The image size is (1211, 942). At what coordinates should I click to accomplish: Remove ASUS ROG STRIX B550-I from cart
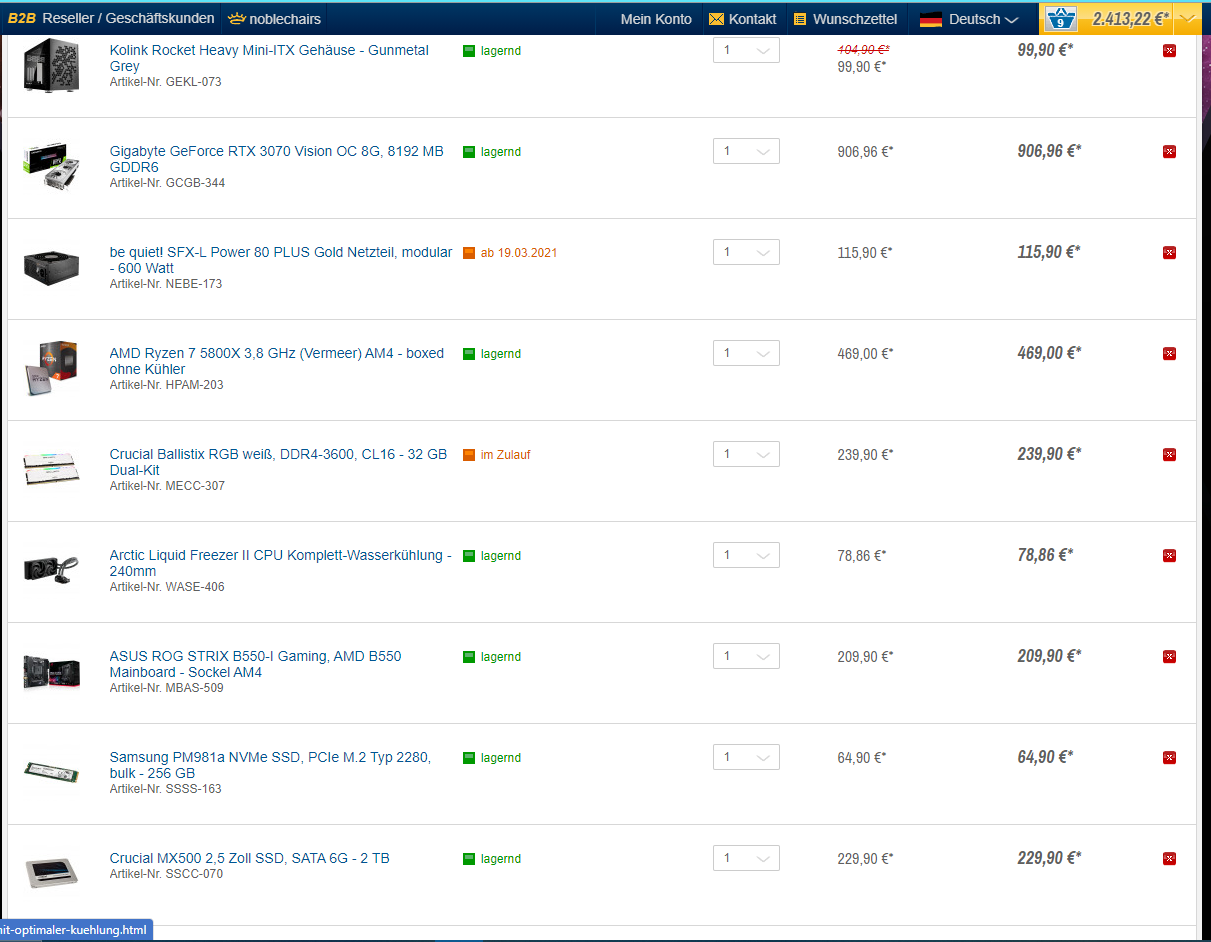pos(1169,657)
